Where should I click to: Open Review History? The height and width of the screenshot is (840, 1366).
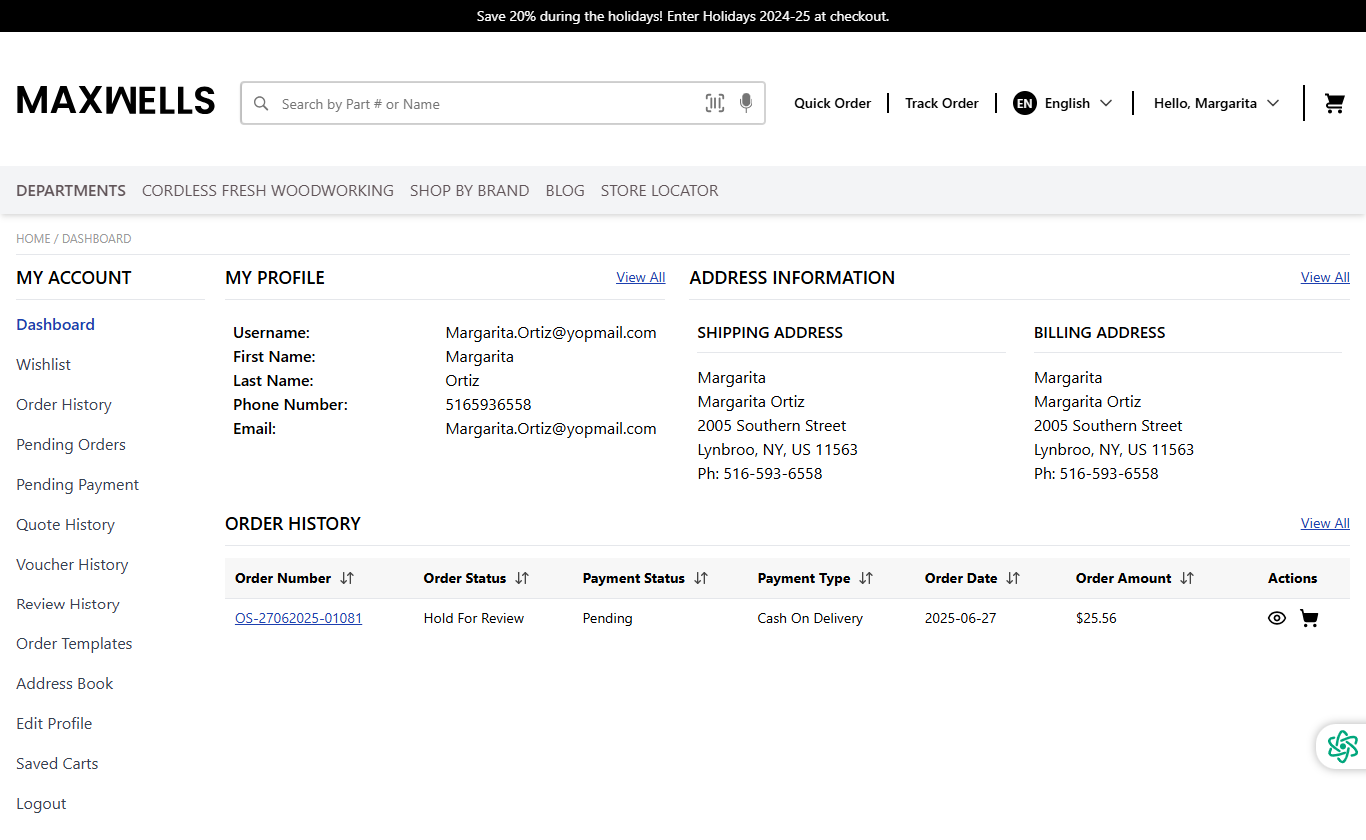pyautogui.click(x=68, y=604)
